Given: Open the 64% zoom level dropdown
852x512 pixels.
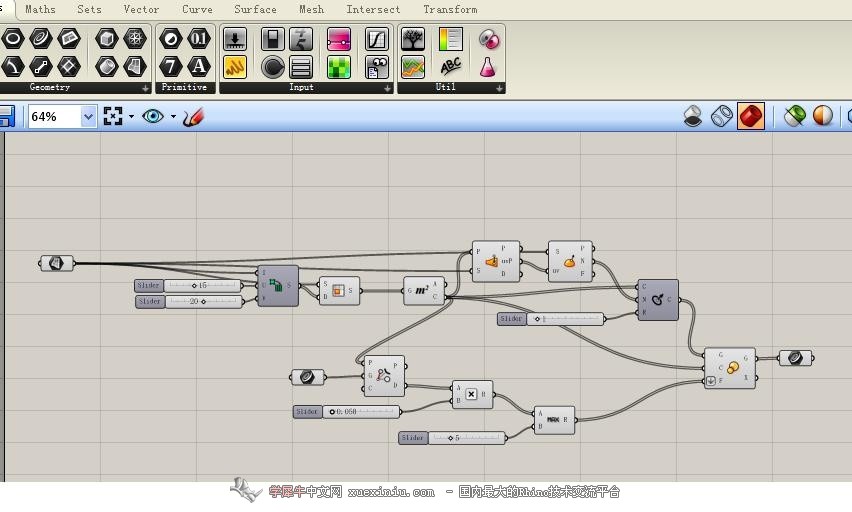Looking at the screenshot, I should pos(88,116).
